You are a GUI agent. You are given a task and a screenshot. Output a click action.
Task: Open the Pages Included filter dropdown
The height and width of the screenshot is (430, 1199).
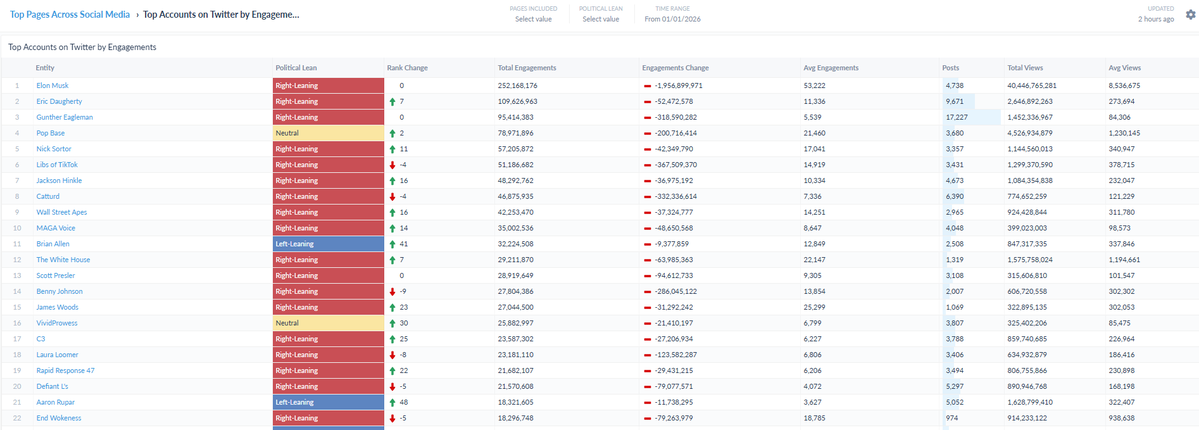(x=533, y=14)
